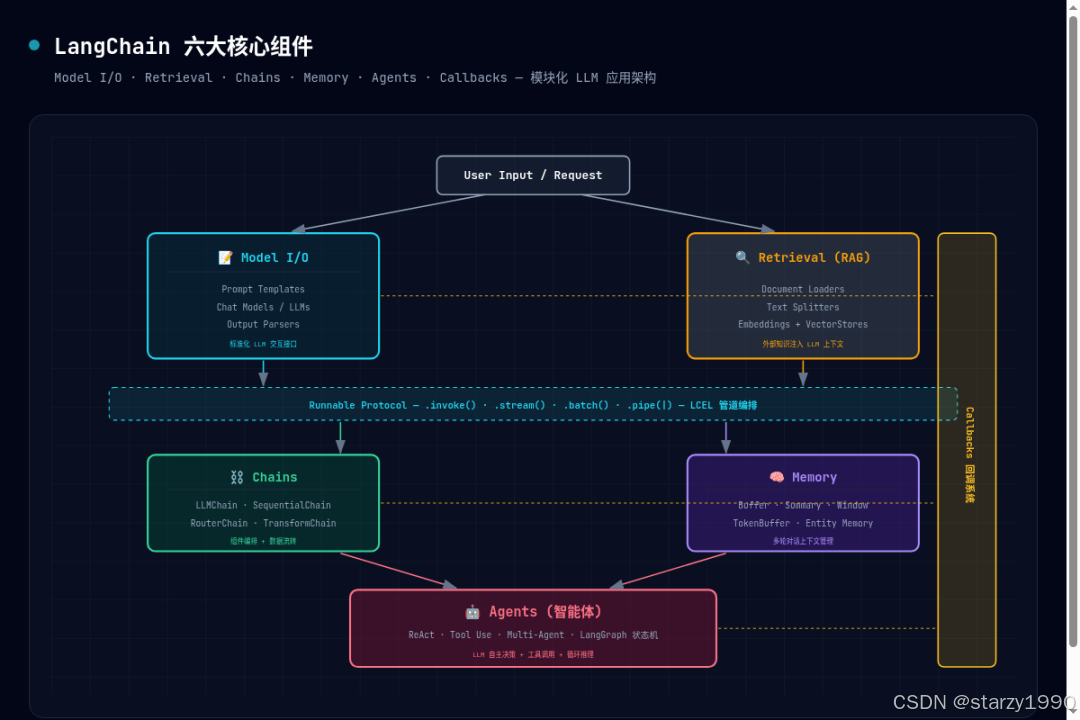Select the "Model I/O" box heading

tap(275, 258)
